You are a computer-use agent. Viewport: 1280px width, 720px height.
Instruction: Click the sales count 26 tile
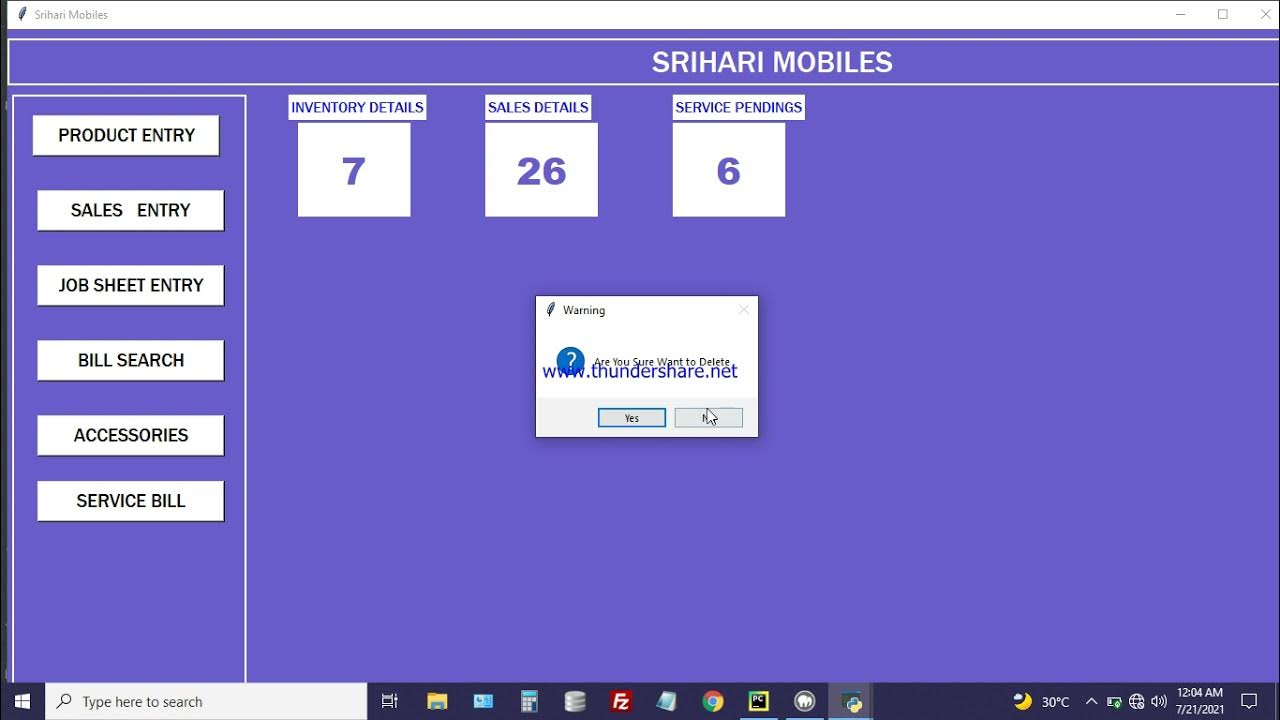(x=541, y=170)
